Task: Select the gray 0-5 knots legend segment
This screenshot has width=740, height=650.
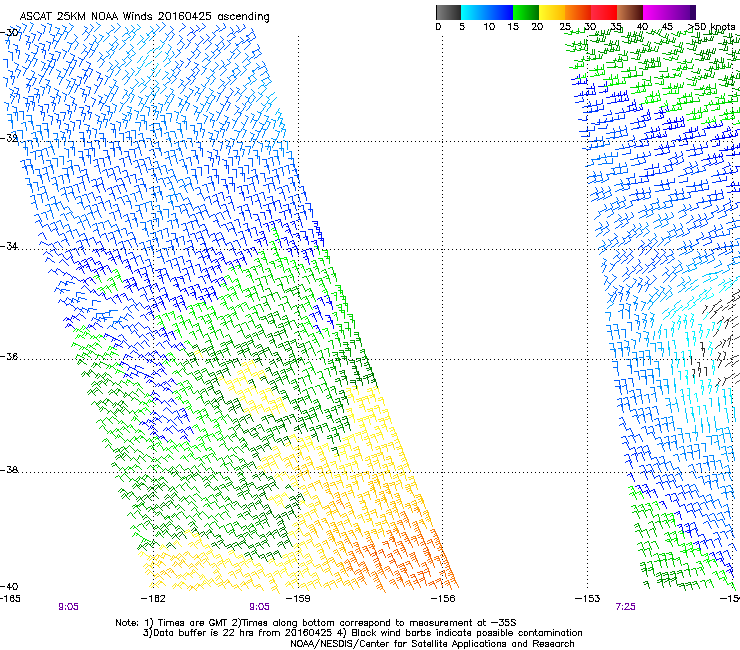Action: (x=448, y=12)
